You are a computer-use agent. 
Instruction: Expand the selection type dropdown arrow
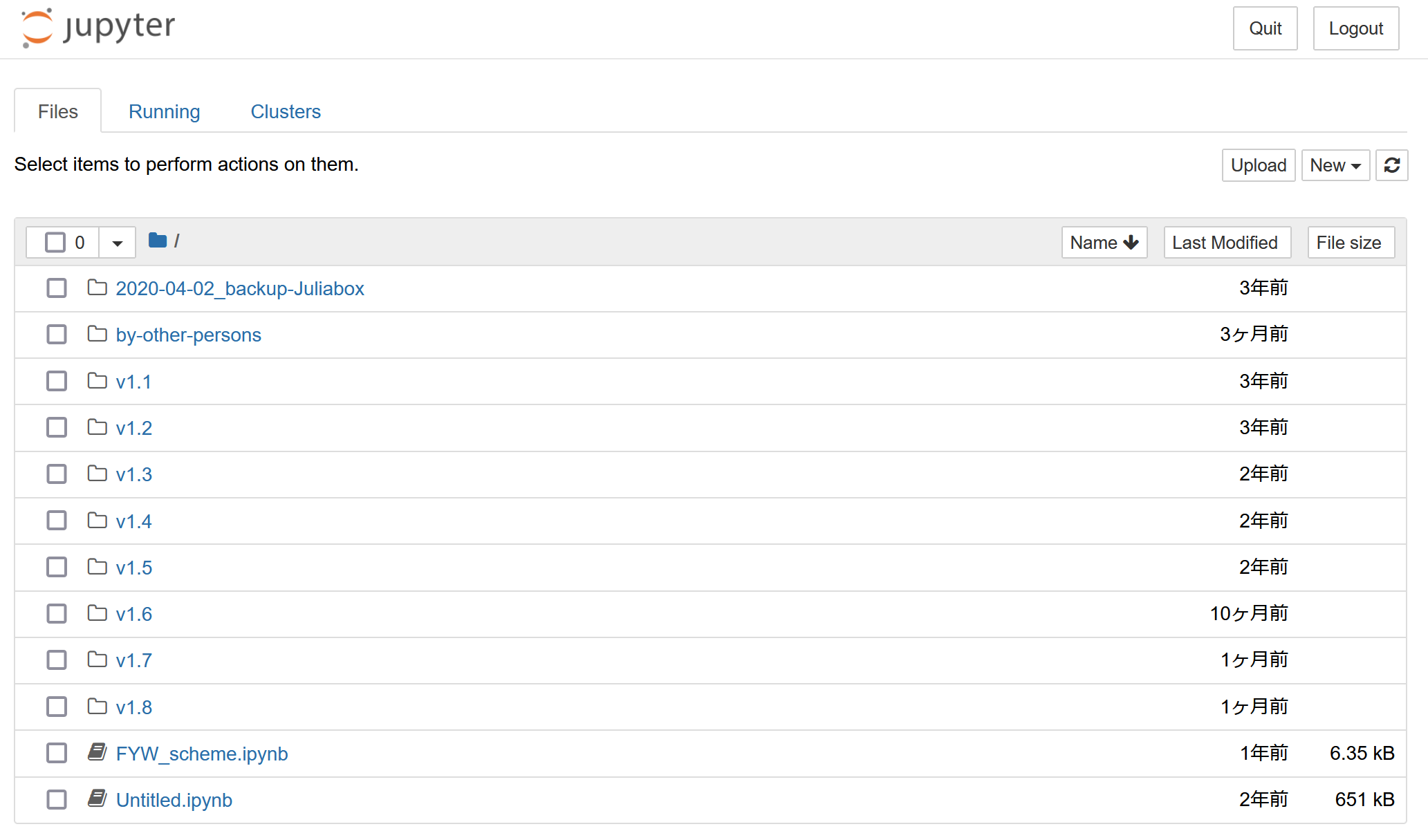(117, 243)
